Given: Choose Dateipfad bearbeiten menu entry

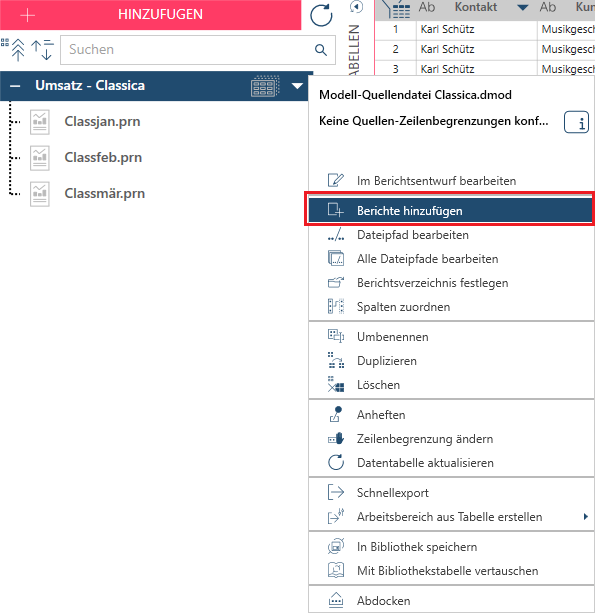Looking at the screenshot, I should click(452, 235).
